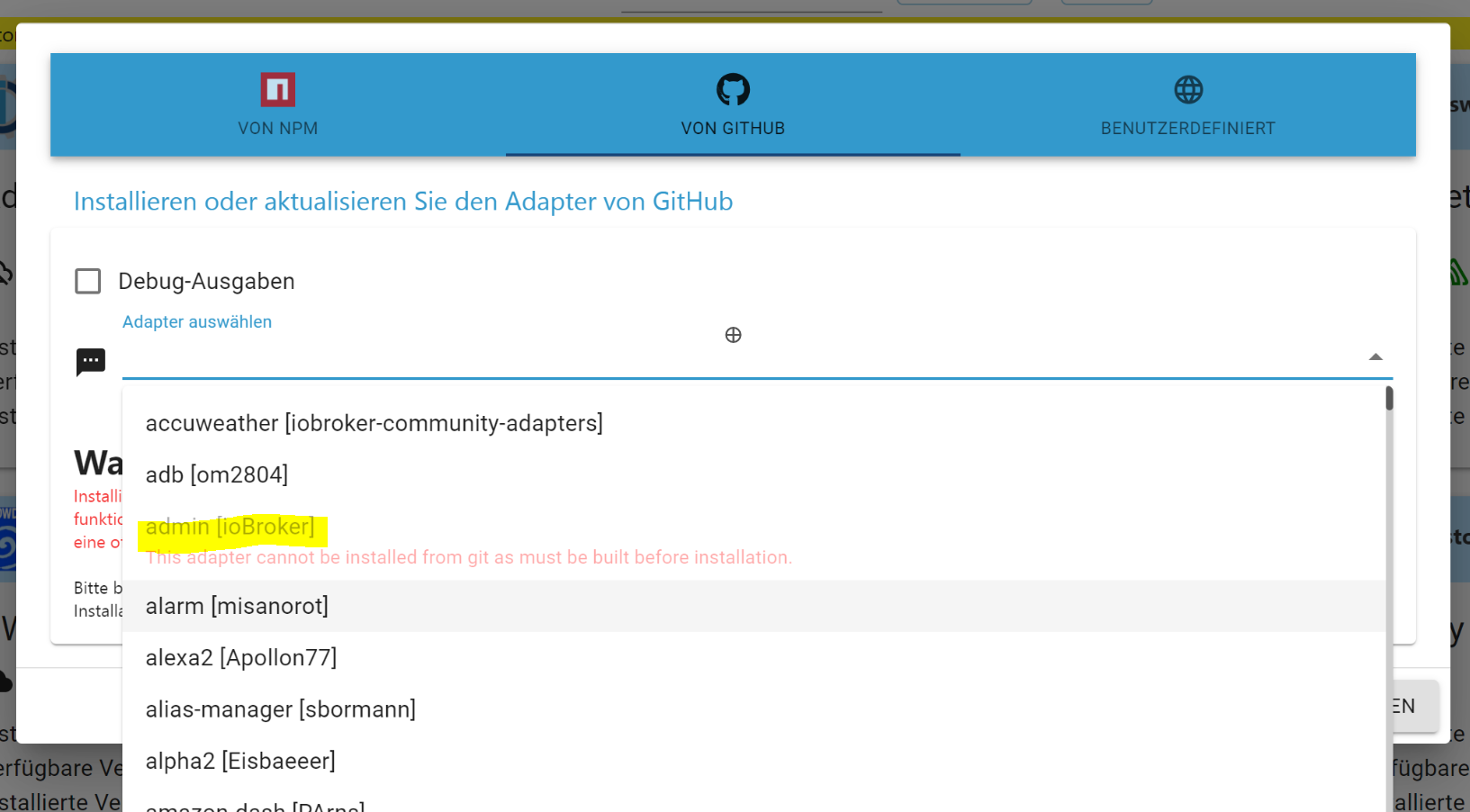This screenshot has height=812, width=1470.
Task: Click the dropdown list scrollbar
Action: [x=1387, y=401]
